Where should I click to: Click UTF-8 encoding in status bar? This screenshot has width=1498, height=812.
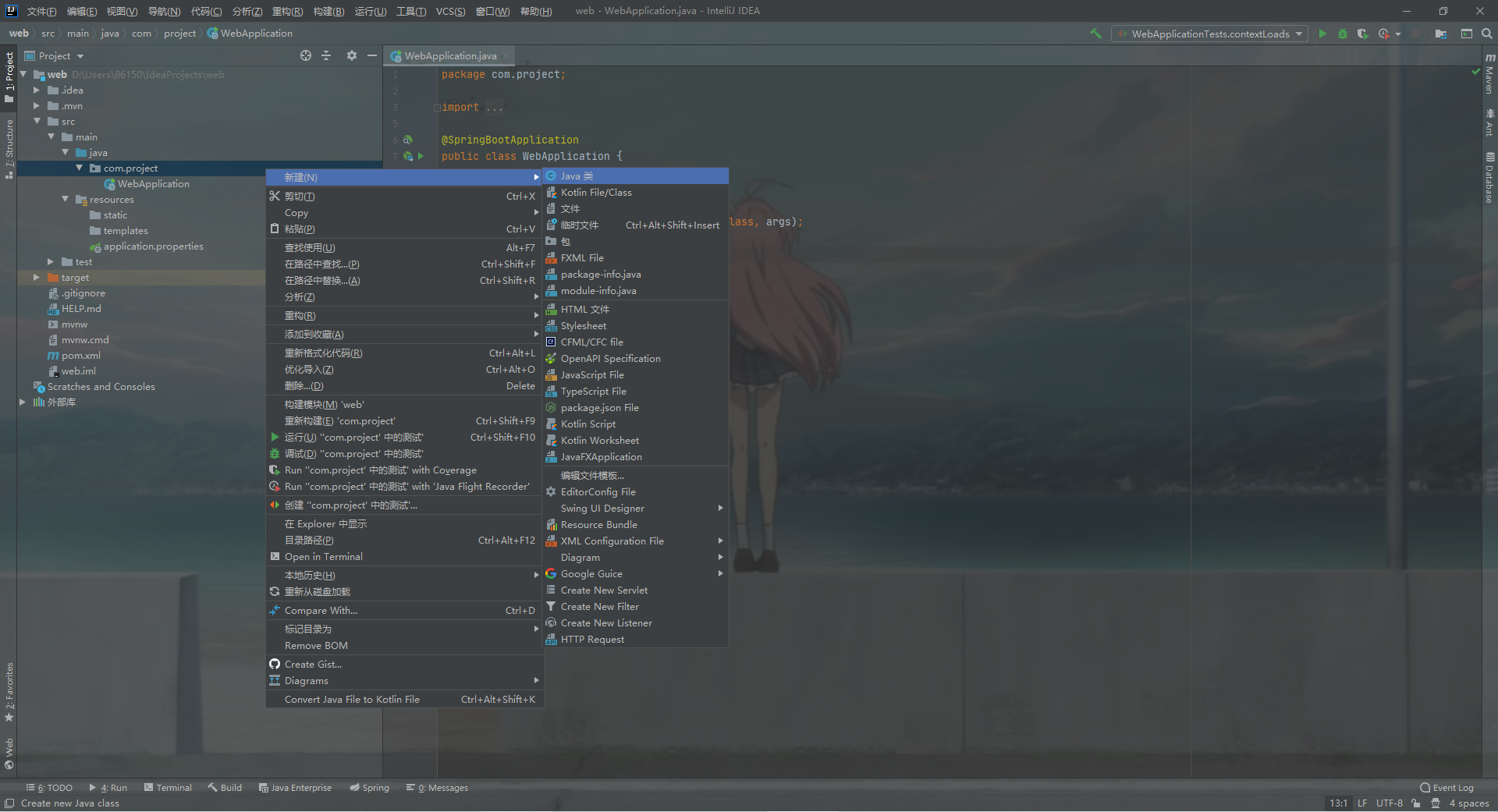1389,803
